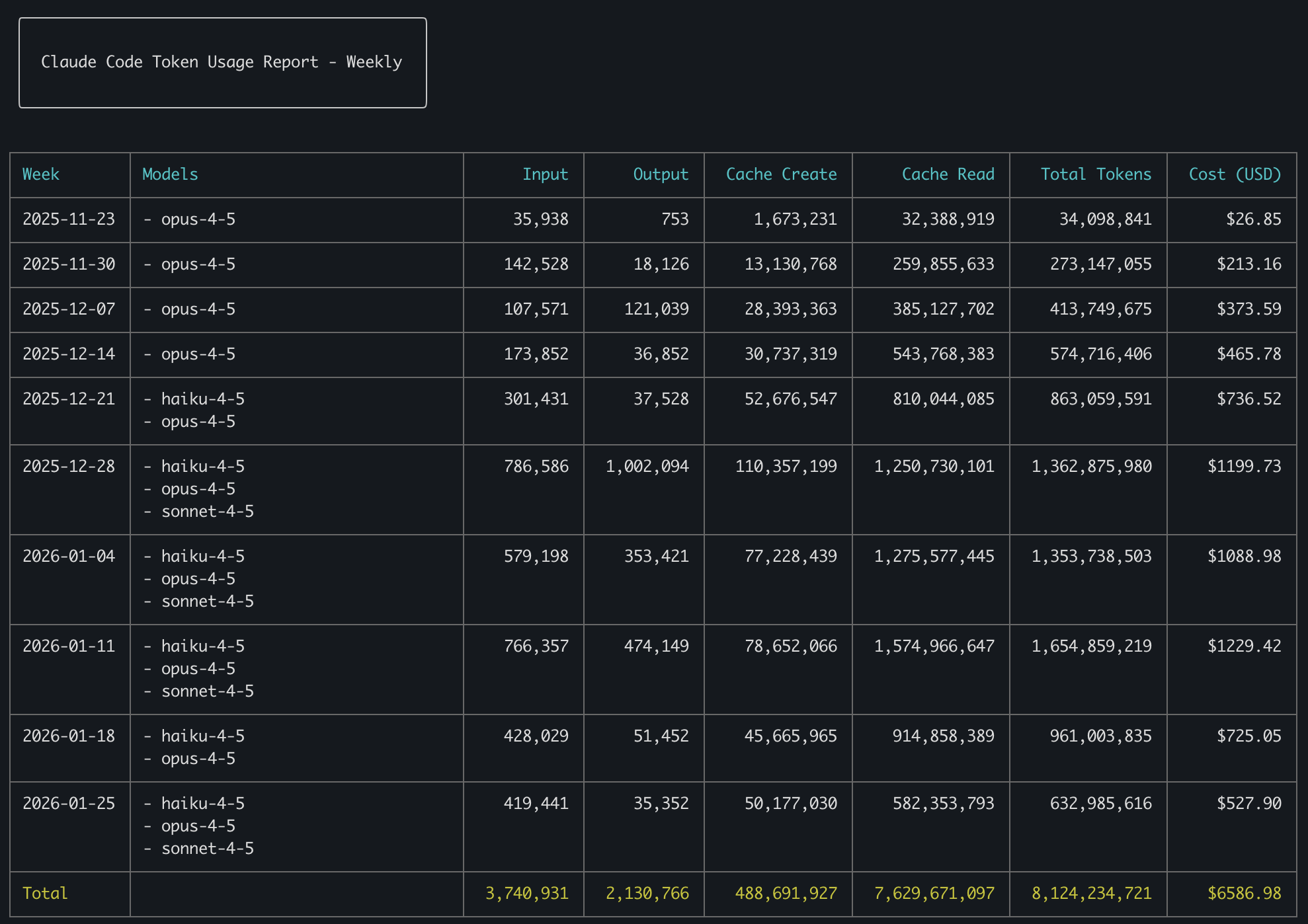Select the Total Tokens column header
1308x924 pixels.
[1094, 174]
